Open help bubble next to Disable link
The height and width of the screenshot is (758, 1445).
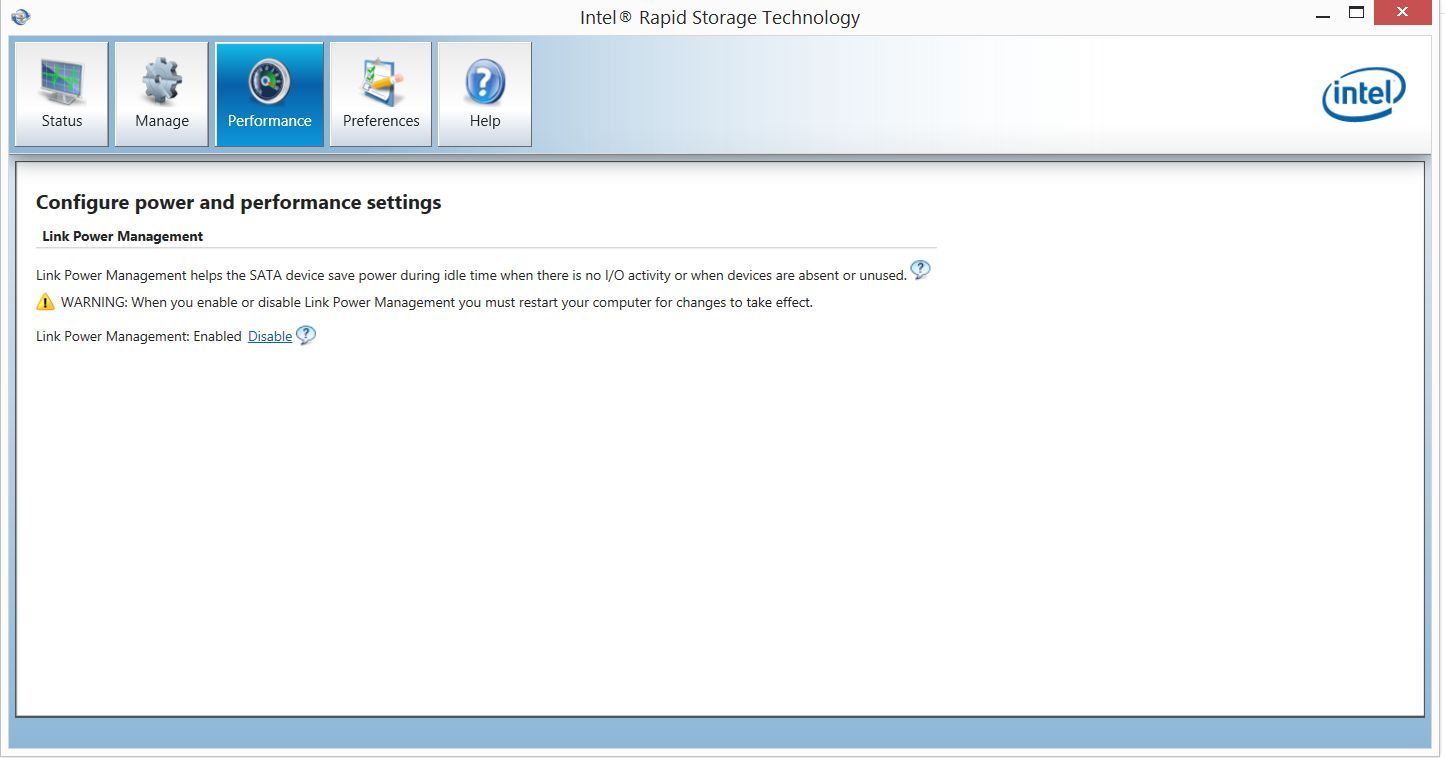[x=306, y=335]
